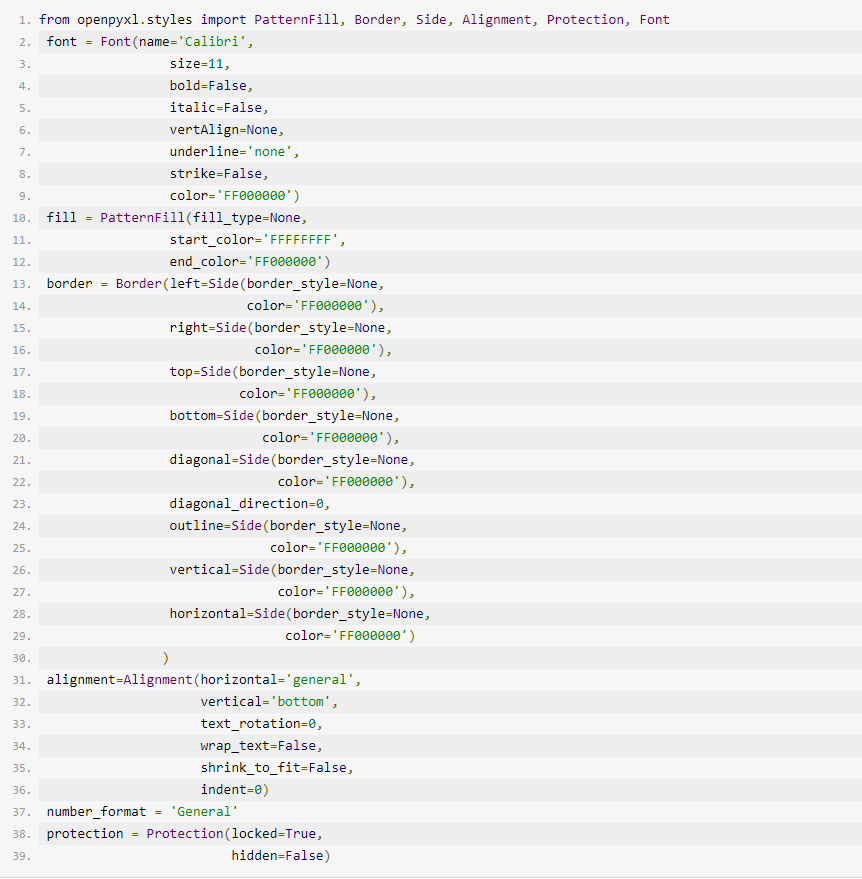Click line number 1 in the gutter
The width and height of the screenshot is (862, 879).
pos(24,20)
